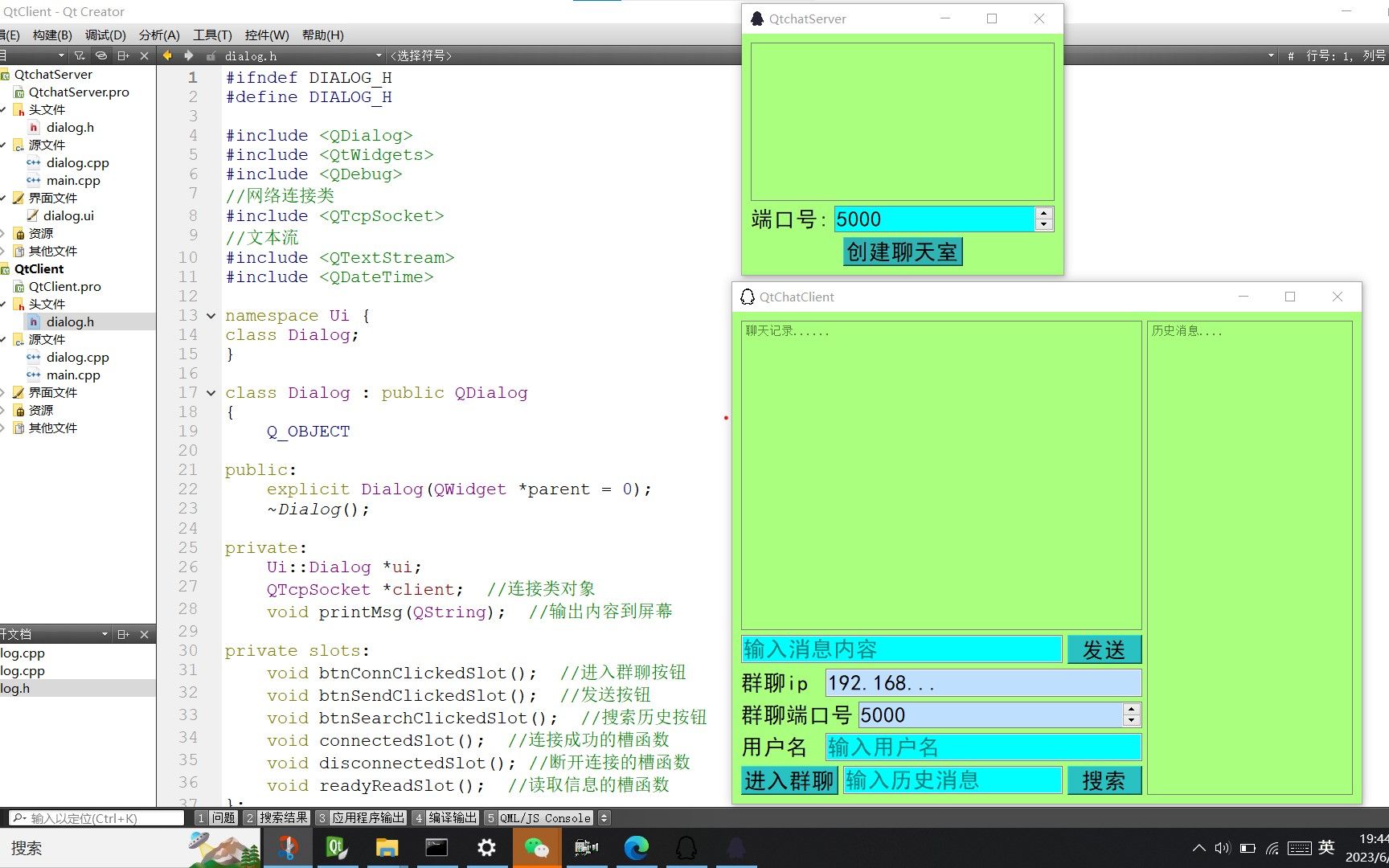Open the 构建(B) menu
The height and width of the screenshot is (868, 1389).
[52, 35]
